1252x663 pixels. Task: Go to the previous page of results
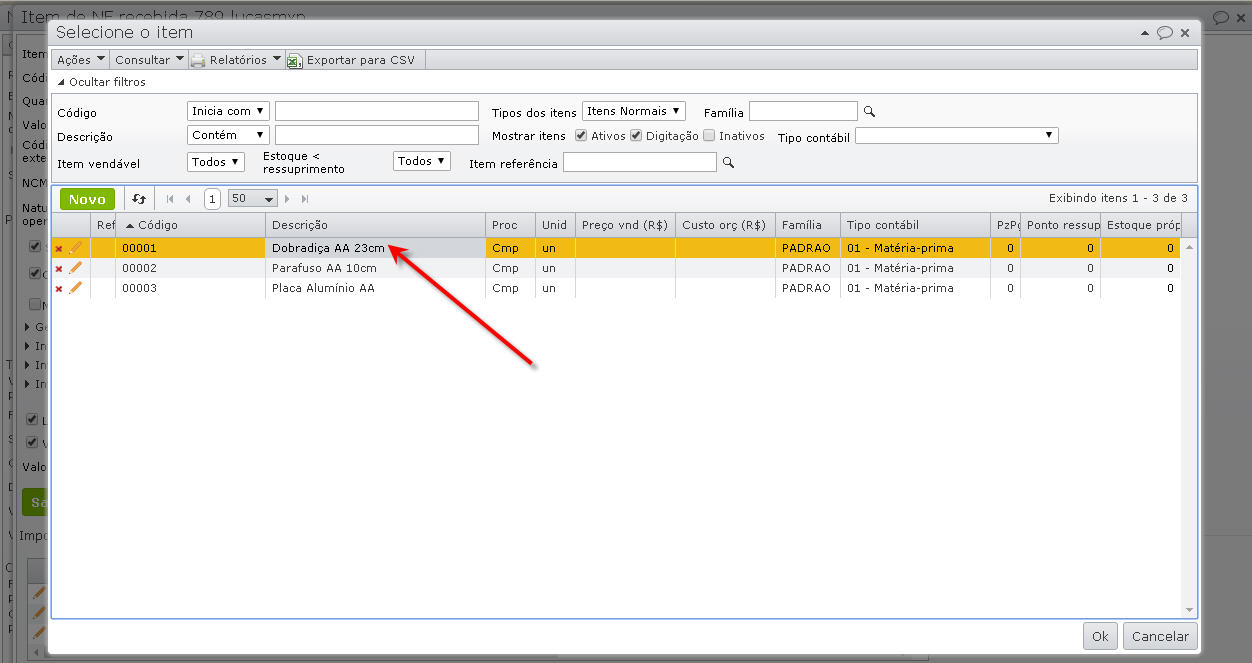[x=188, y=199]
